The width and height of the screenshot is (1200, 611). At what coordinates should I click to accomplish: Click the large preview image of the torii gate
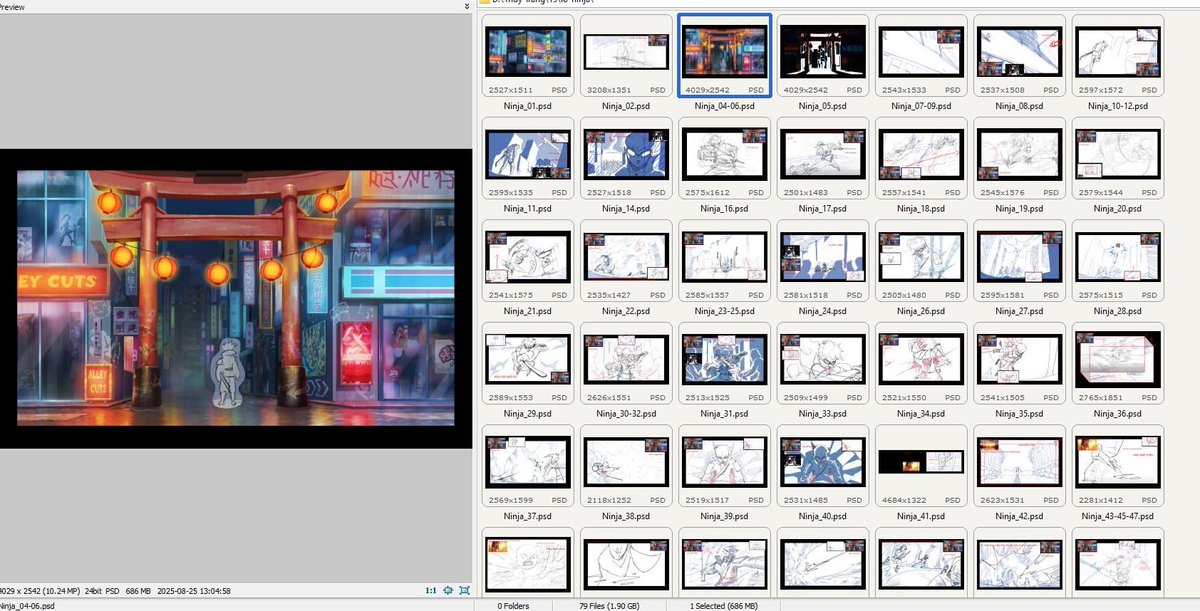pos(236,298)
